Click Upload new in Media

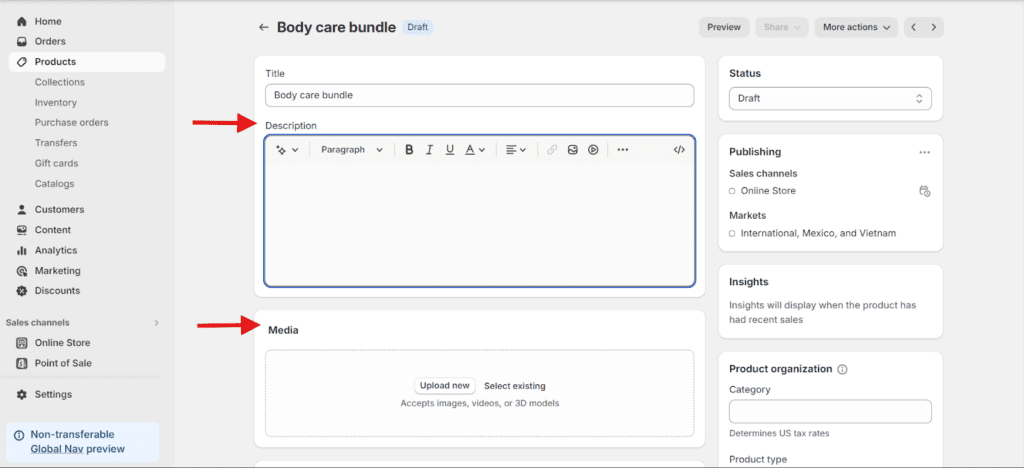click(x=445, y=386)
